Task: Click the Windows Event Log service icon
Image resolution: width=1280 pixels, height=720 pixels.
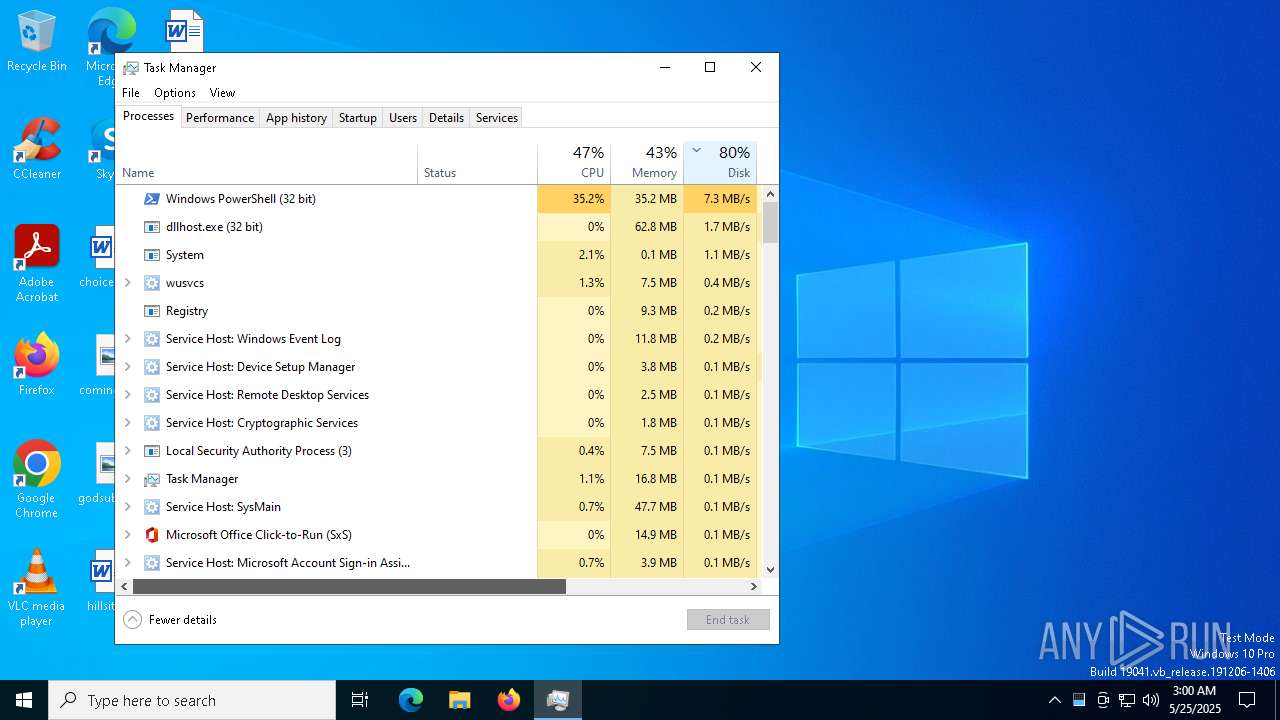Action: 152,339
